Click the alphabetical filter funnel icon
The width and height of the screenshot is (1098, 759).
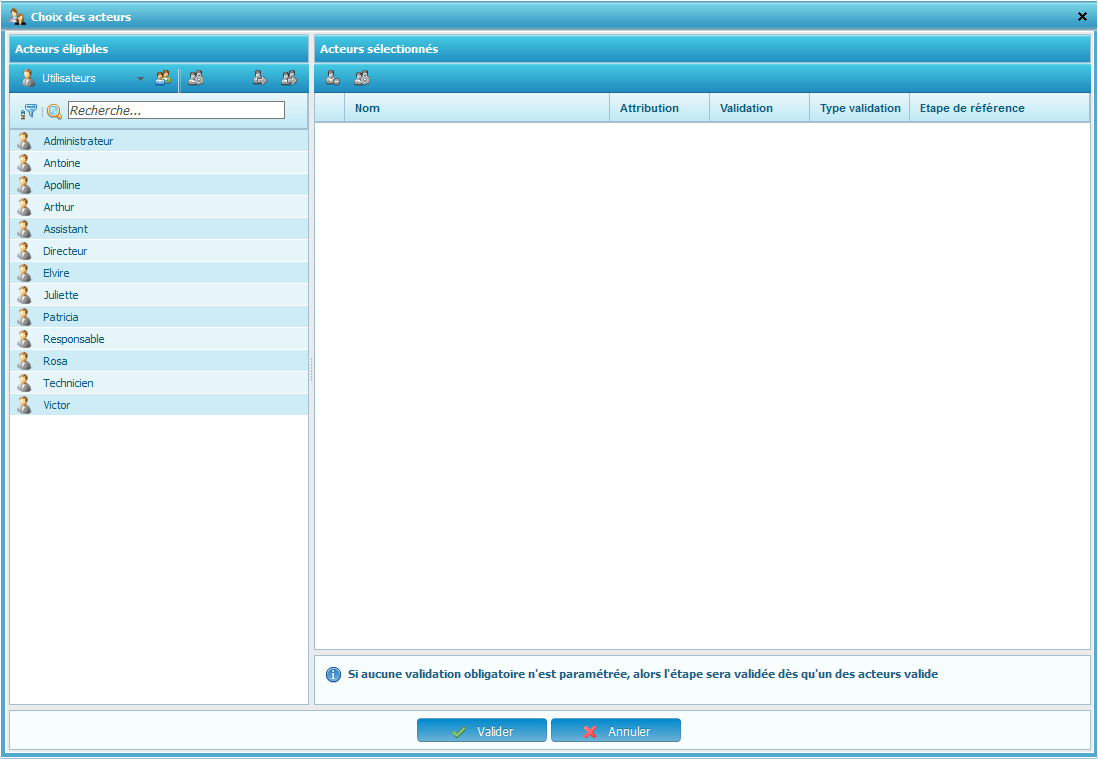(x=29, y=111)
